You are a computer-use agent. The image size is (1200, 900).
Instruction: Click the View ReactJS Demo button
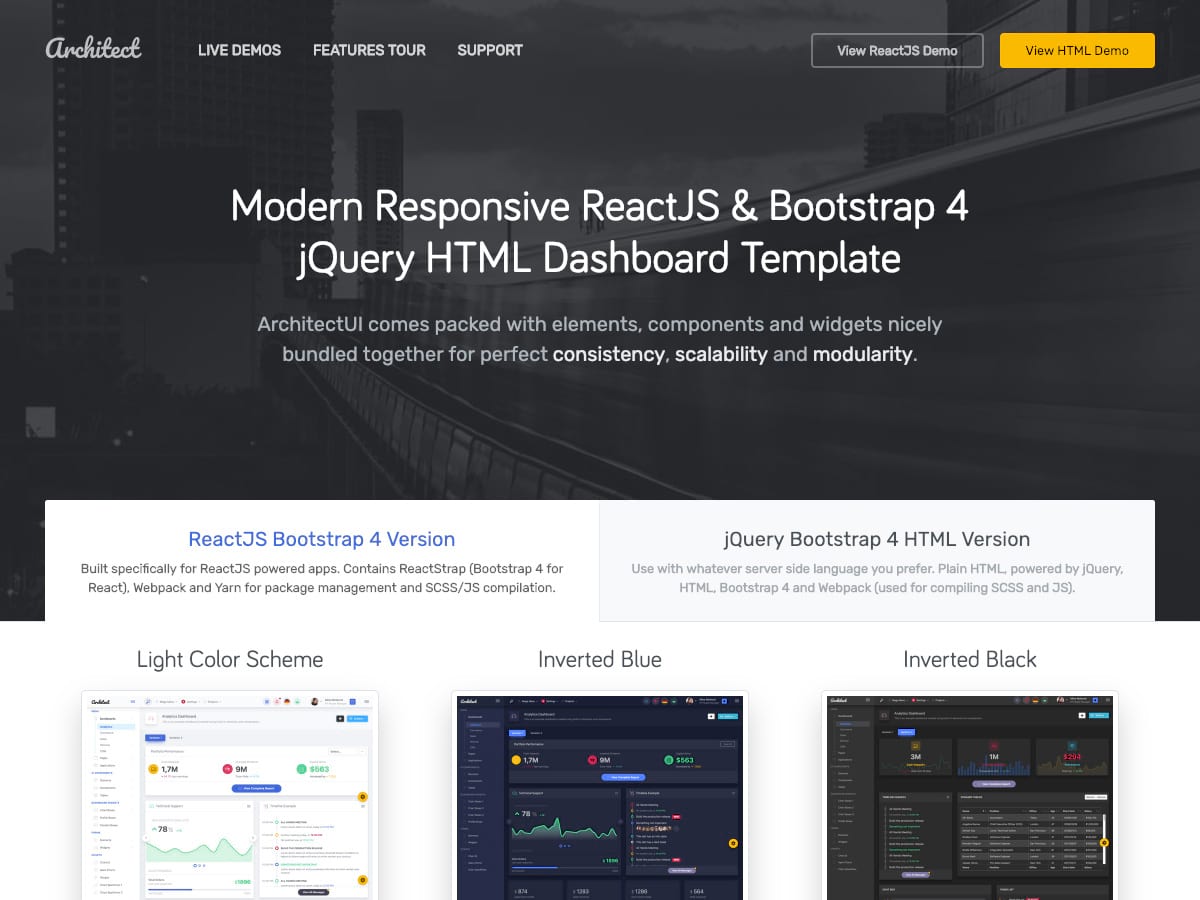click(897, 50)
